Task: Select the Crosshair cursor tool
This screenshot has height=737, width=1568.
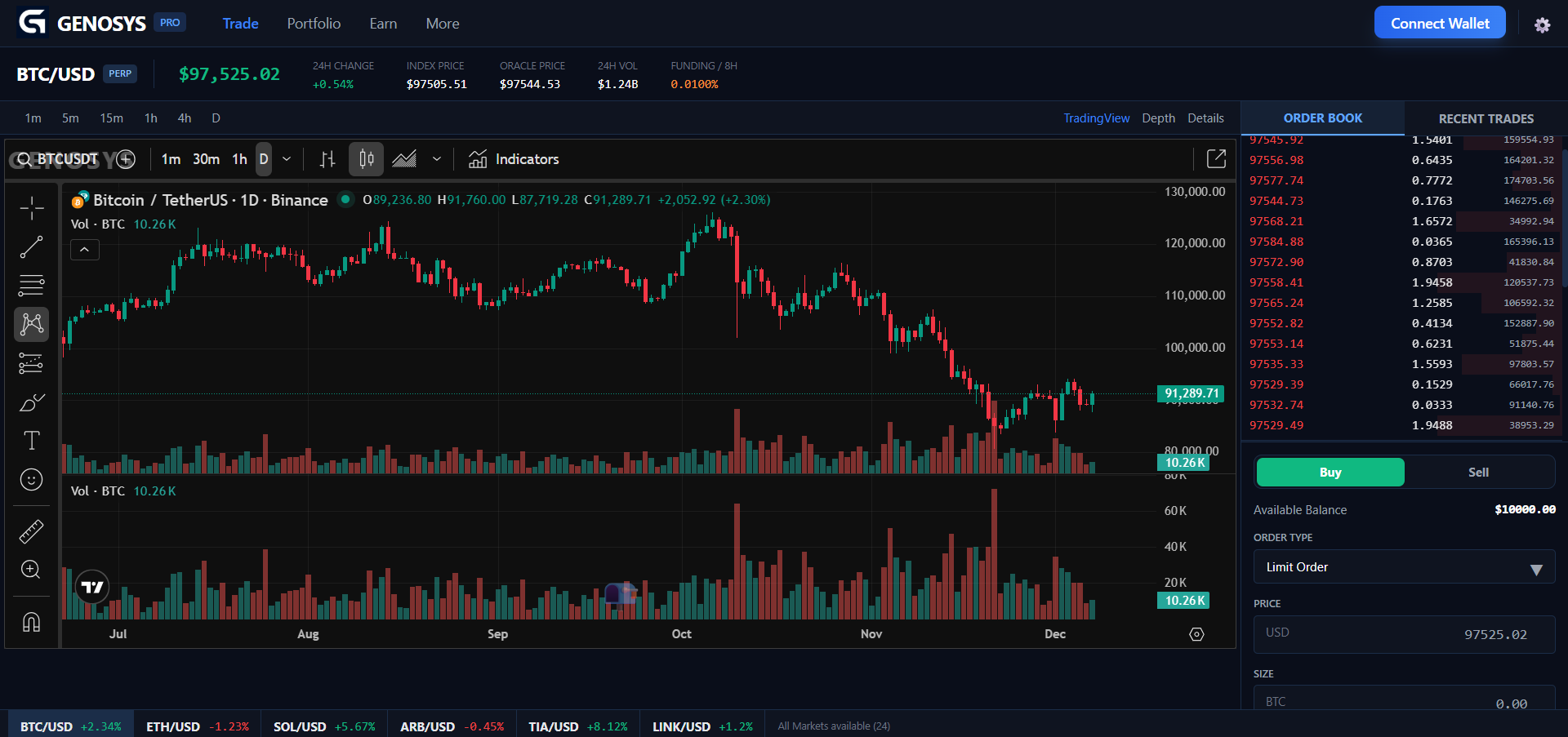Action: coord(31,208)
